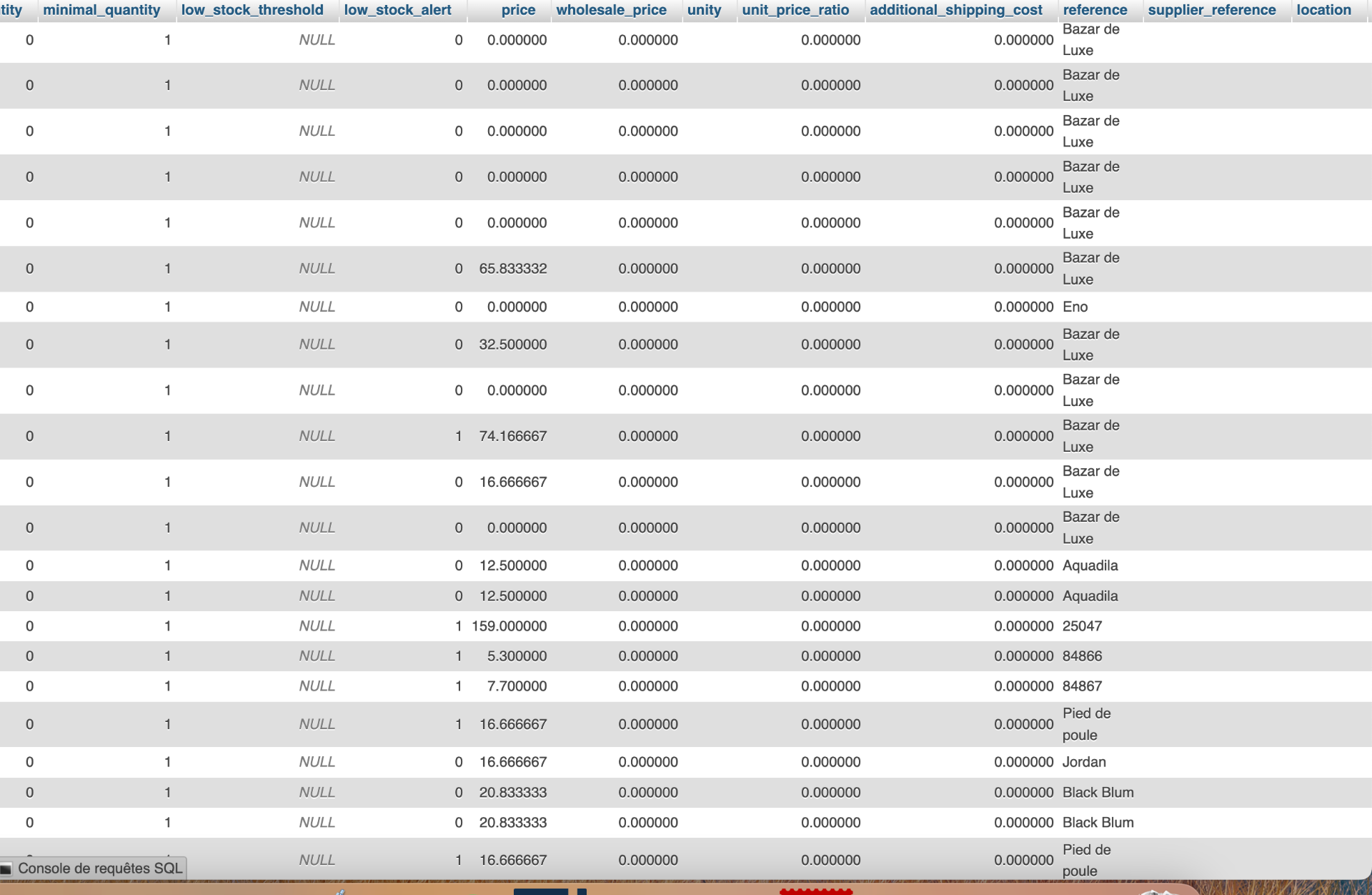
Task: Select the reference cell Jordan
Action: coord(1084,762)
